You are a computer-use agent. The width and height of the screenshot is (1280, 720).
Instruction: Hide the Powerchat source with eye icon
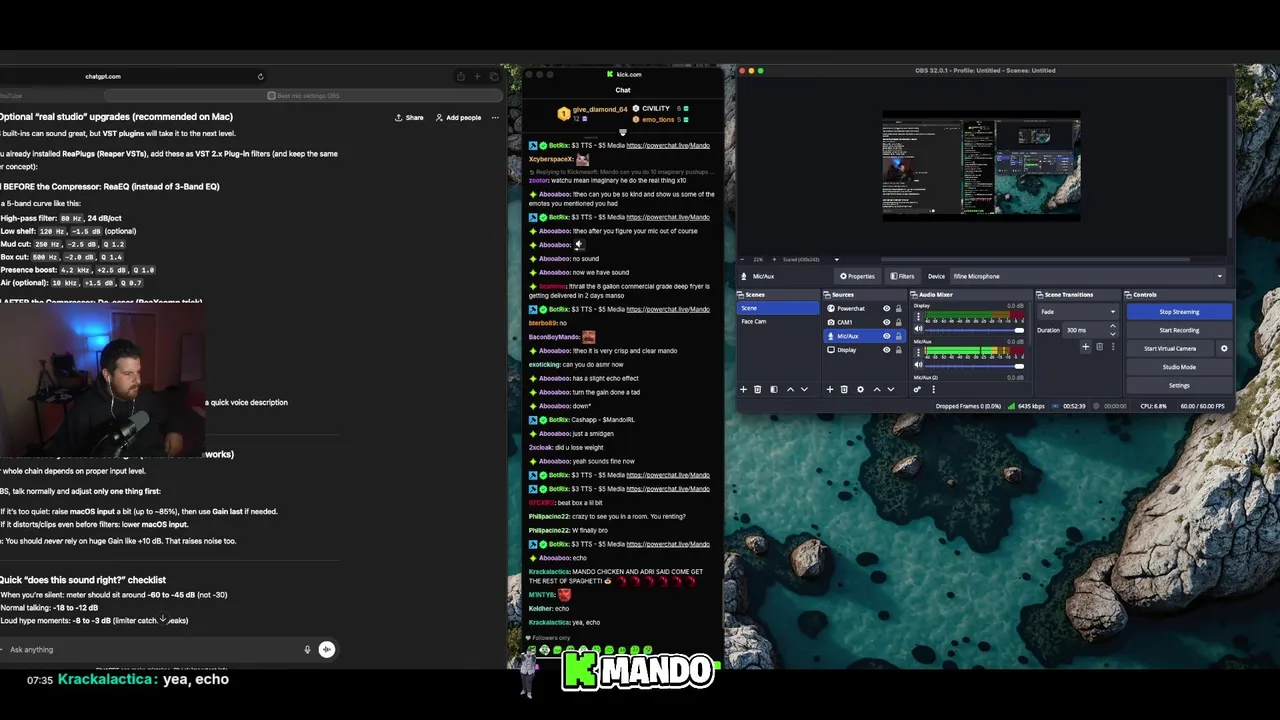click(x=886, y=308)
